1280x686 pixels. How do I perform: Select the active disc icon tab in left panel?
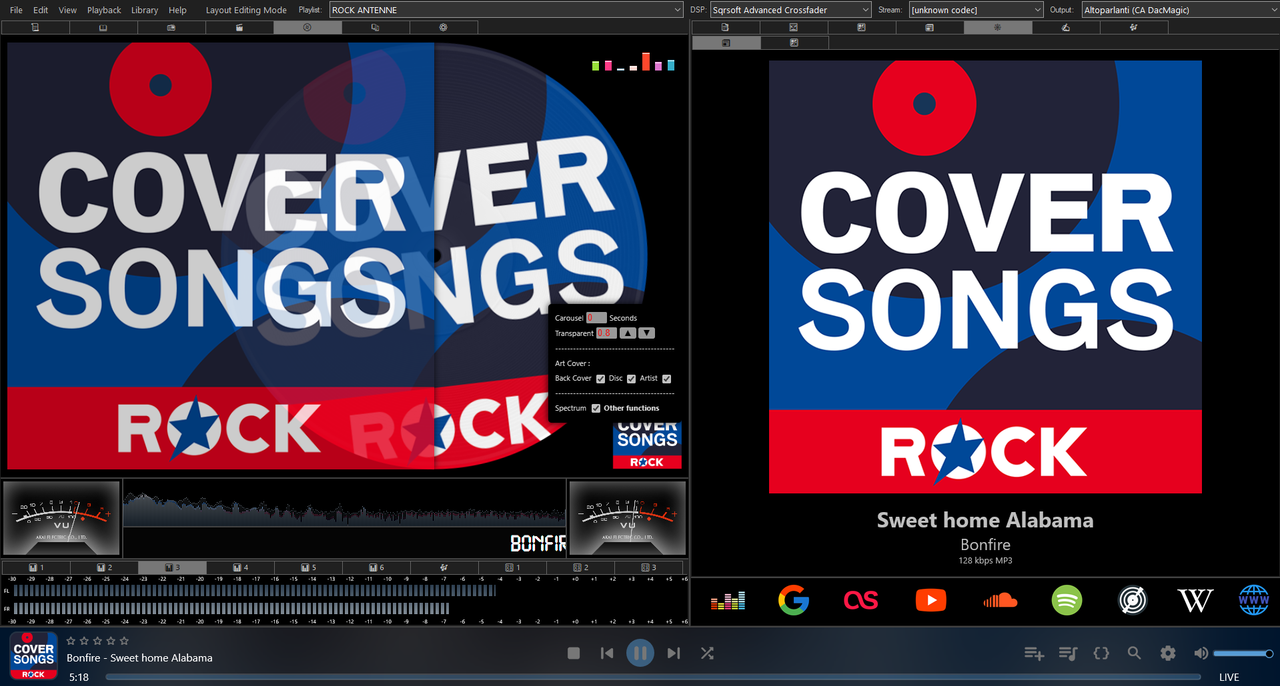click(x=307, y=28)
